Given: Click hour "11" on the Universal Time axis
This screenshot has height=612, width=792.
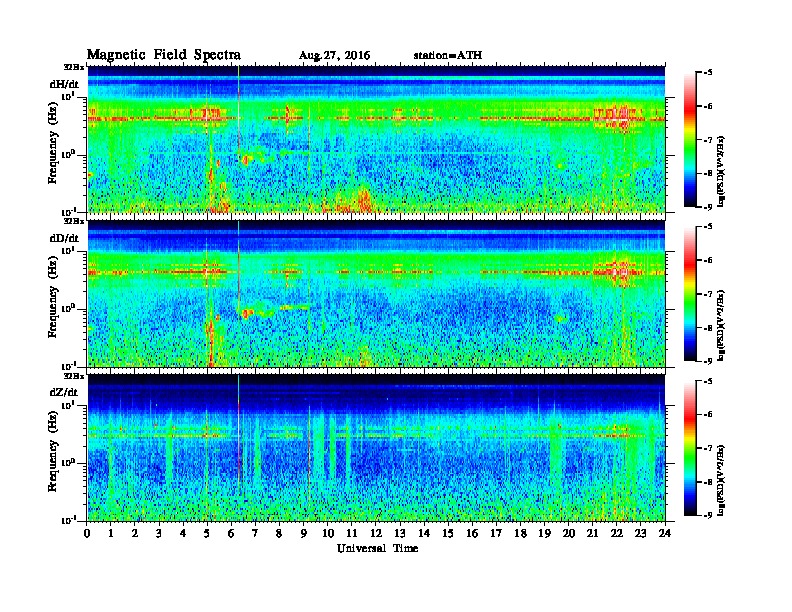Looking at the screenshot, I should pos(352,533).
